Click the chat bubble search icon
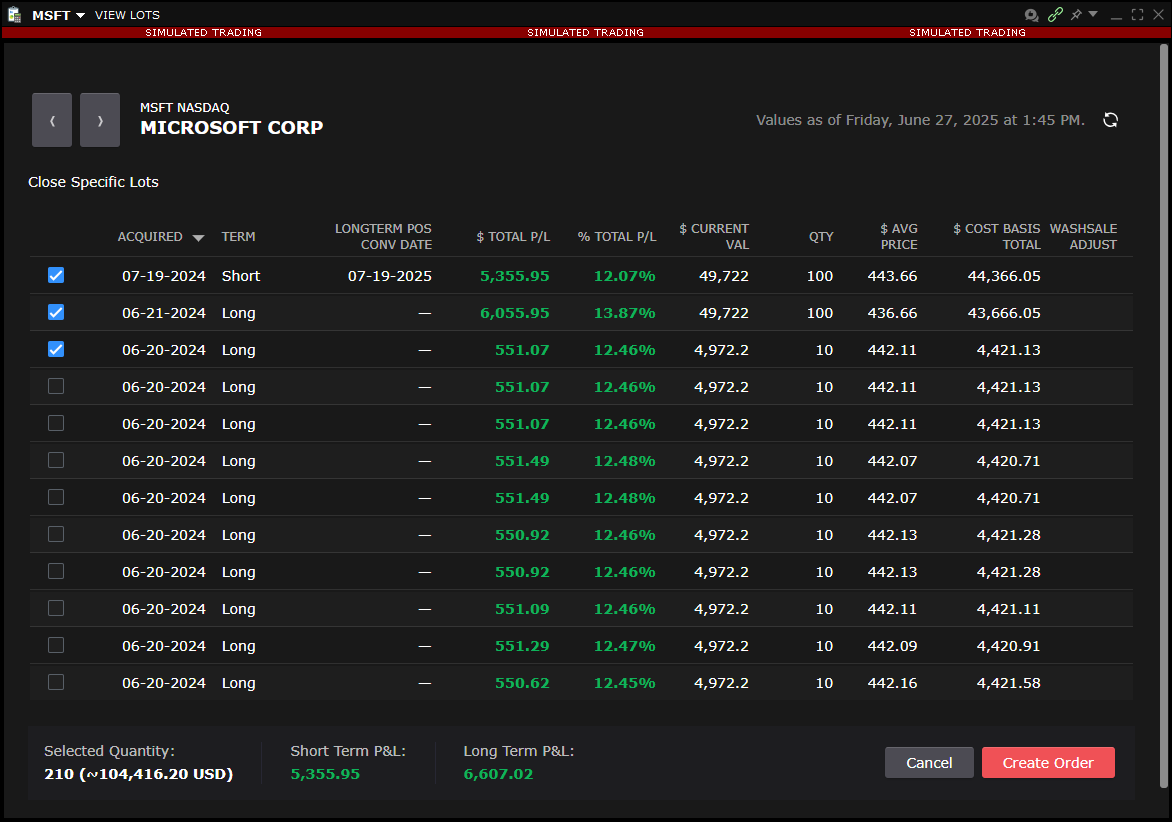This screenshot has width=1172, height=822. click(x=1031, y=15)
